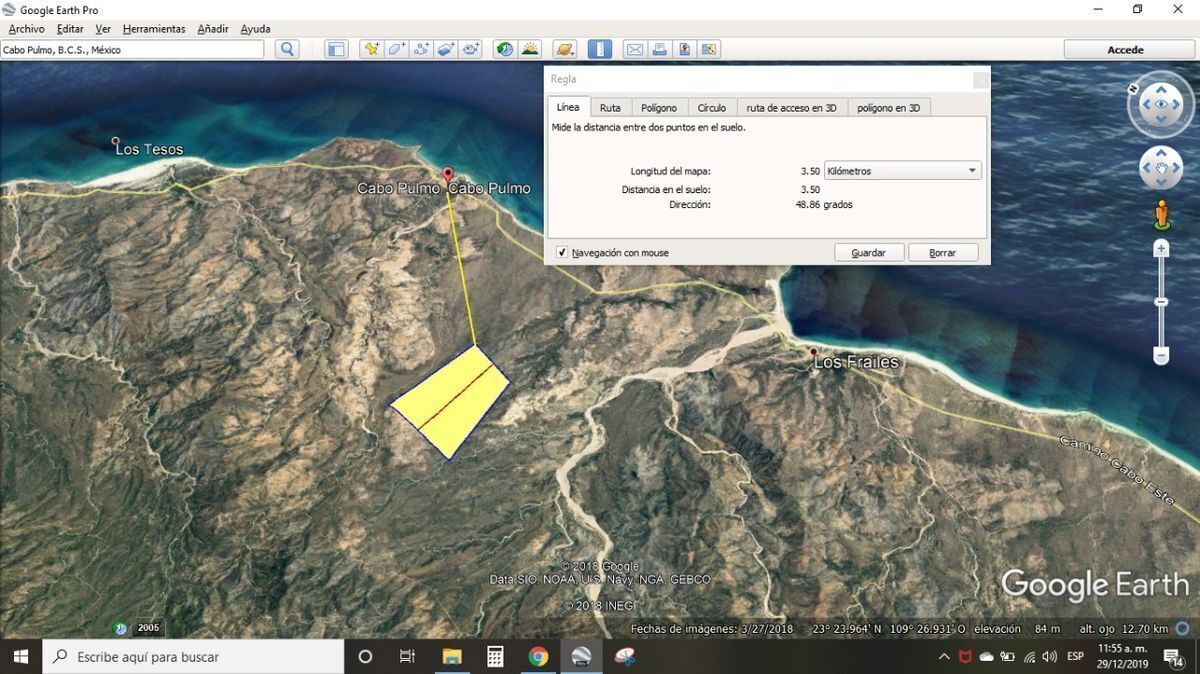Open the historical imagery clock tool
The image size is (1200, 674).
coord(505,49)
